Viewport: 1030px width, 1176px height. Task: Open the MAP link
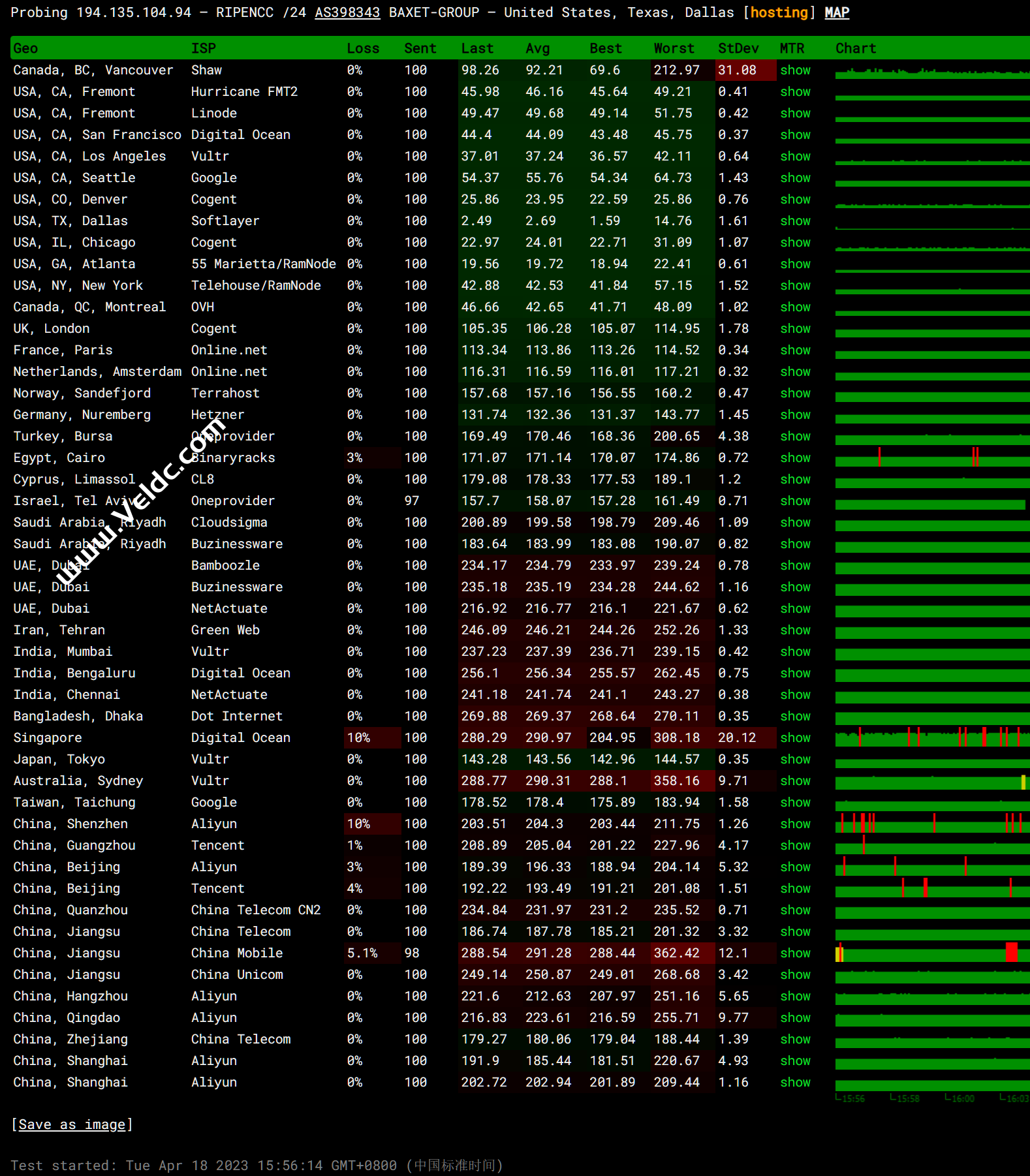click(x=837, y=12)
